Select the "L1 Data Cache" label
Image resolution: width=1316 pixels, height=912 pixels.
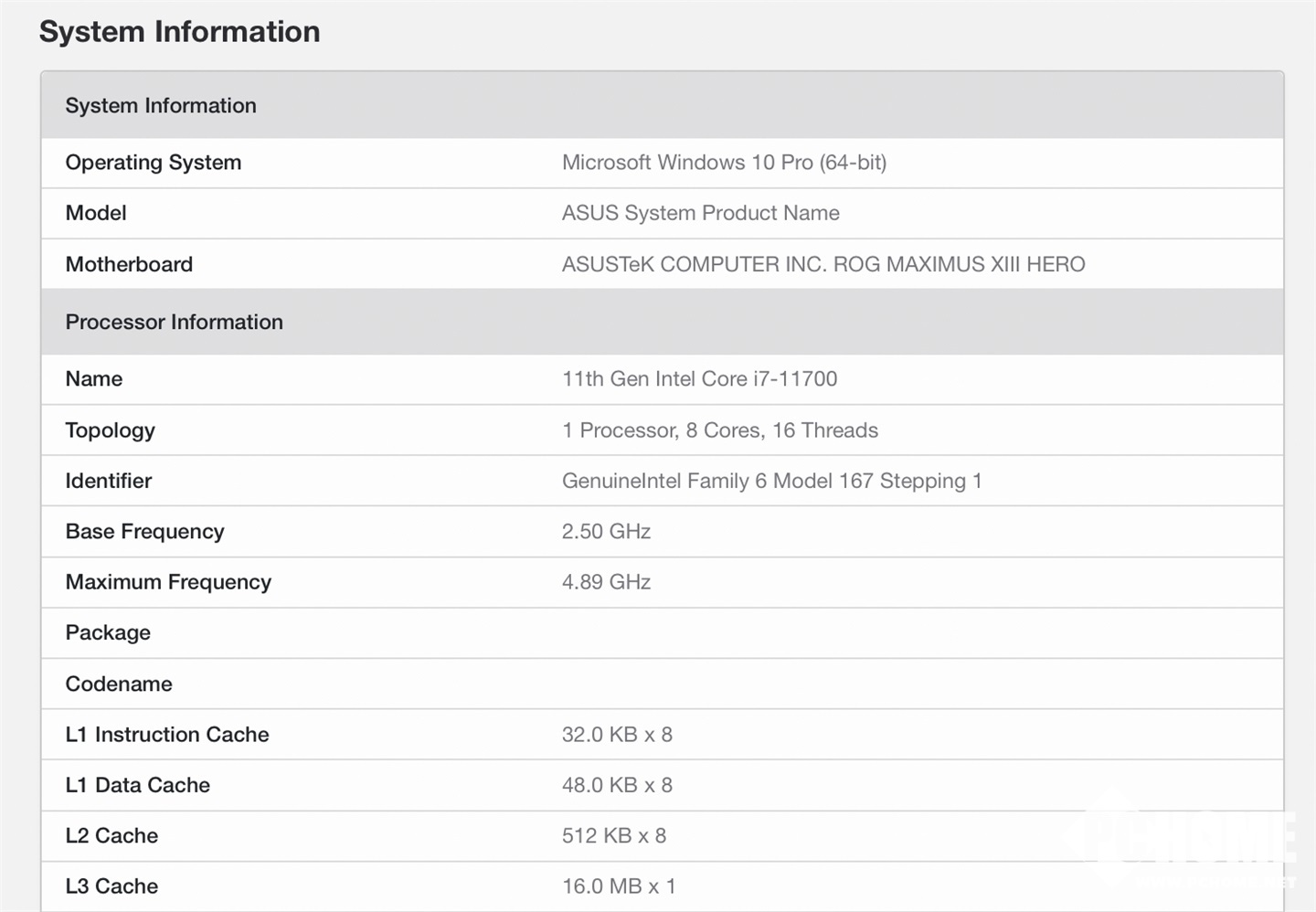[138, 785]
